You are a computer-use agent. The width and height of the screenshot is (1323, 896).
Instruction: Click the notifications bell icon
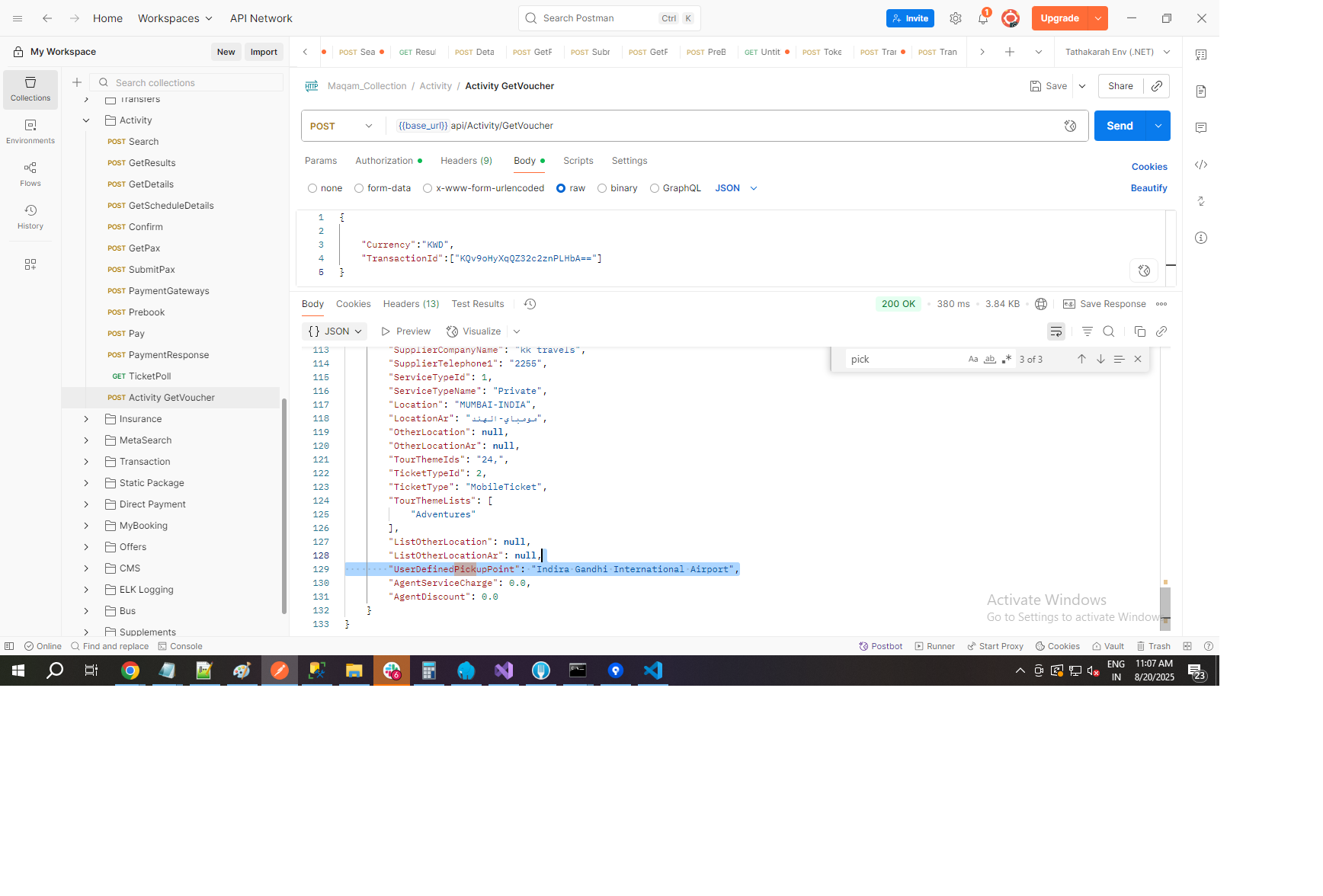tap(983, 18)
